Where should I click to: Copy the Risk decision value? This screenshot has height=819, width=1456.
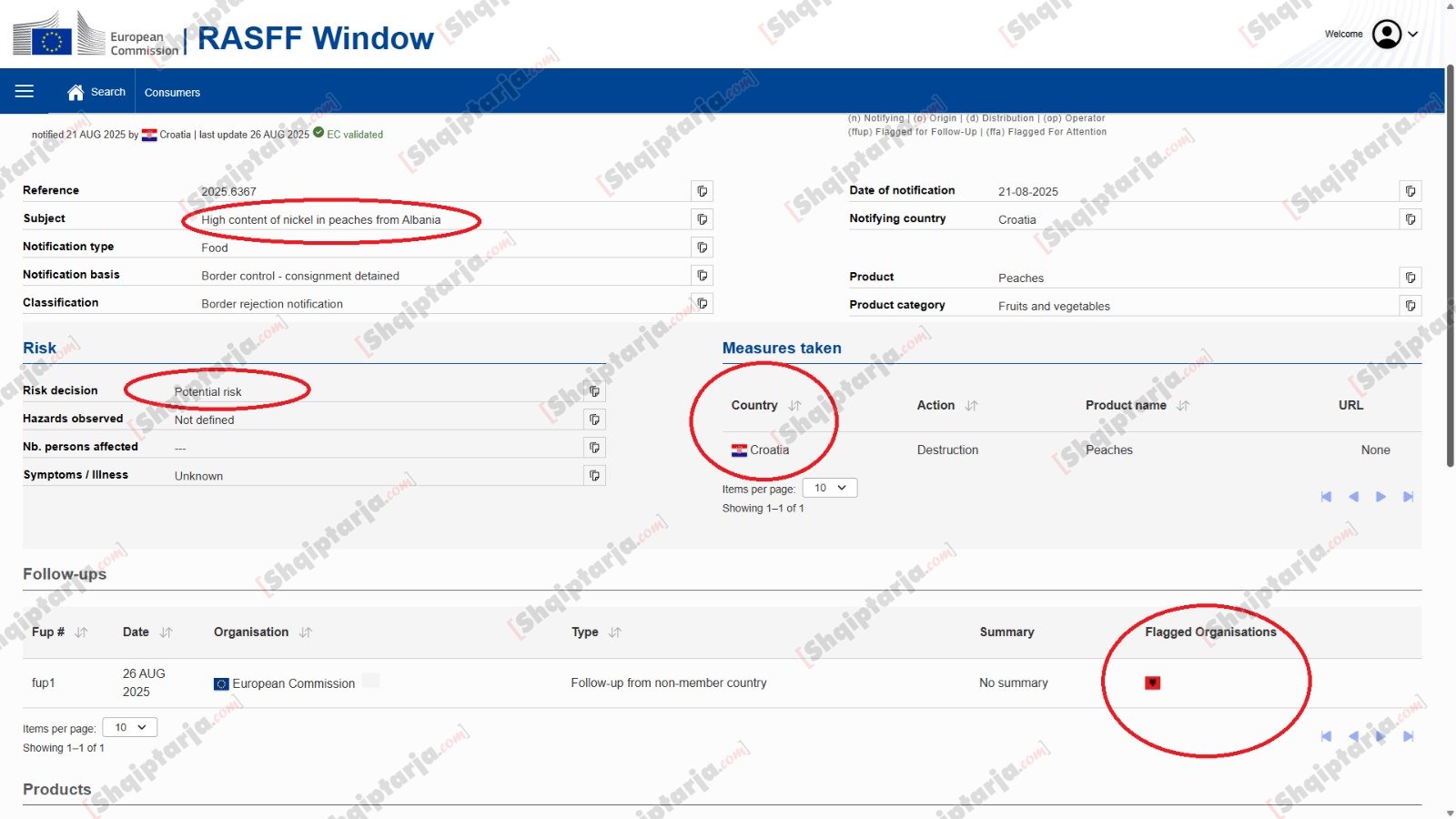tap(594, 391)
